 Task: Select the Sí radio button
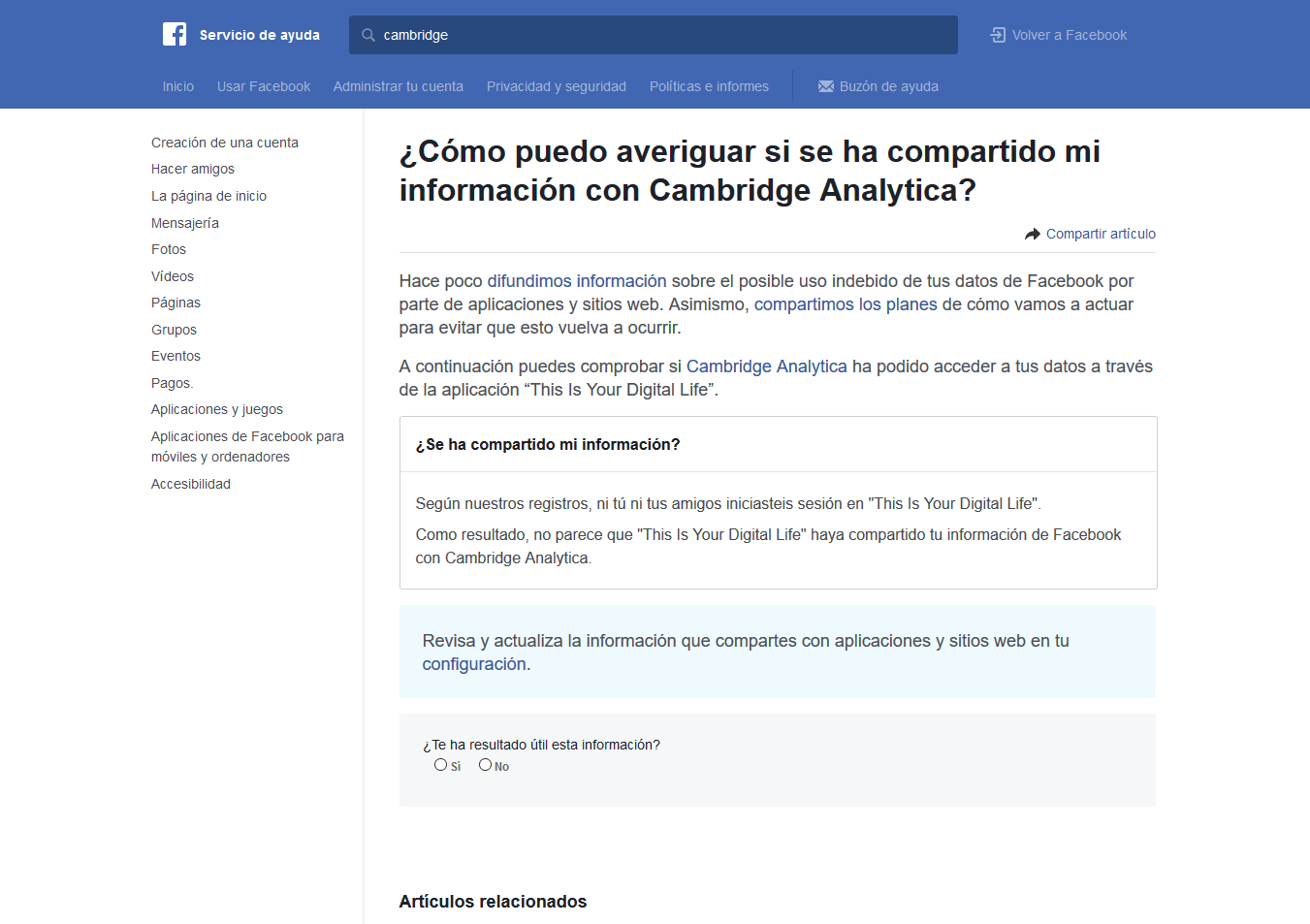440,764
